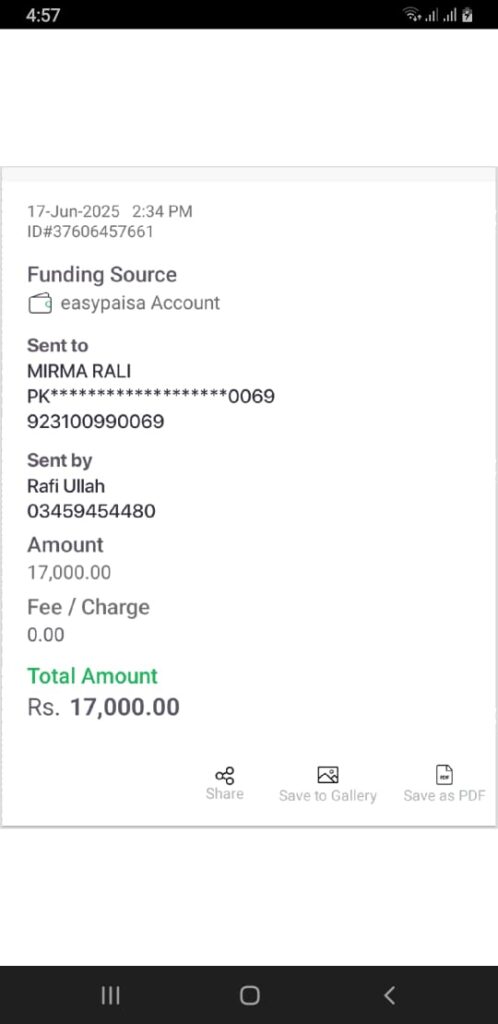Open recent apps from navigation bar
This screenshot has height=1024, width=498.
(111, 995)
